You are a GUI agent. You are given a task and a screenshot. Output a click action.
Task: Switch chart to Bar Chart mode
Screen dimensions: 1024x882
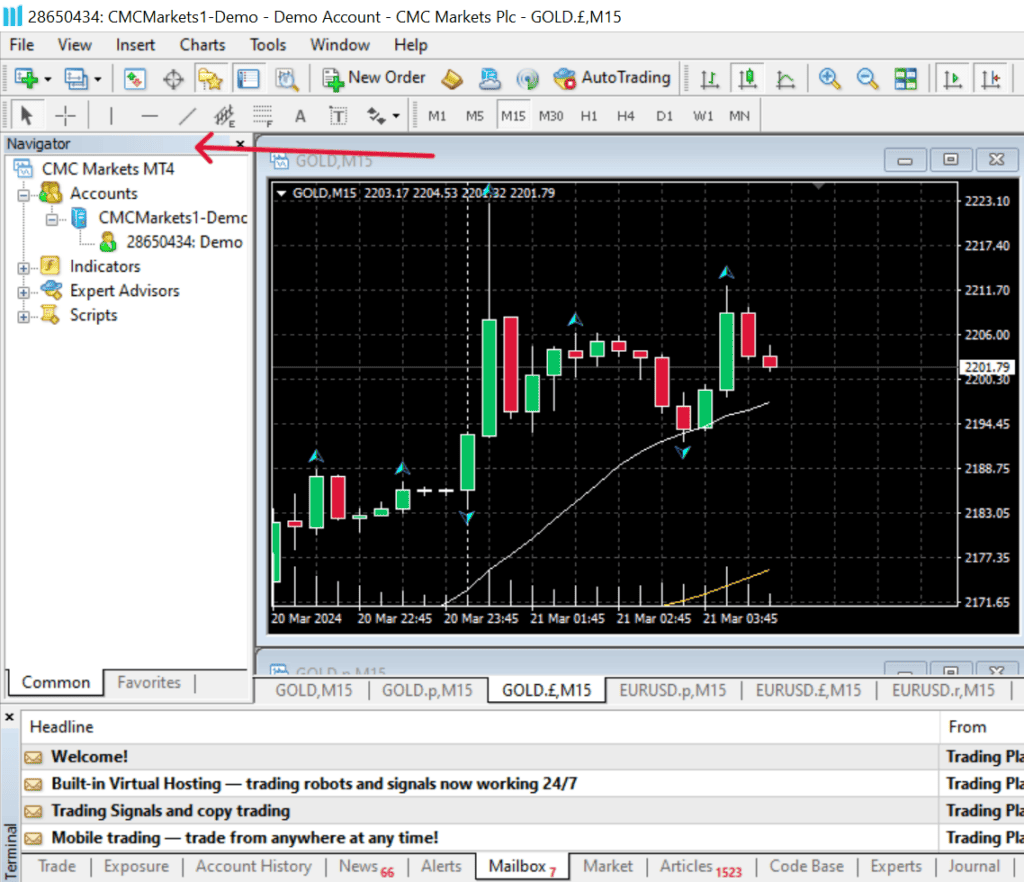point(709,79)
